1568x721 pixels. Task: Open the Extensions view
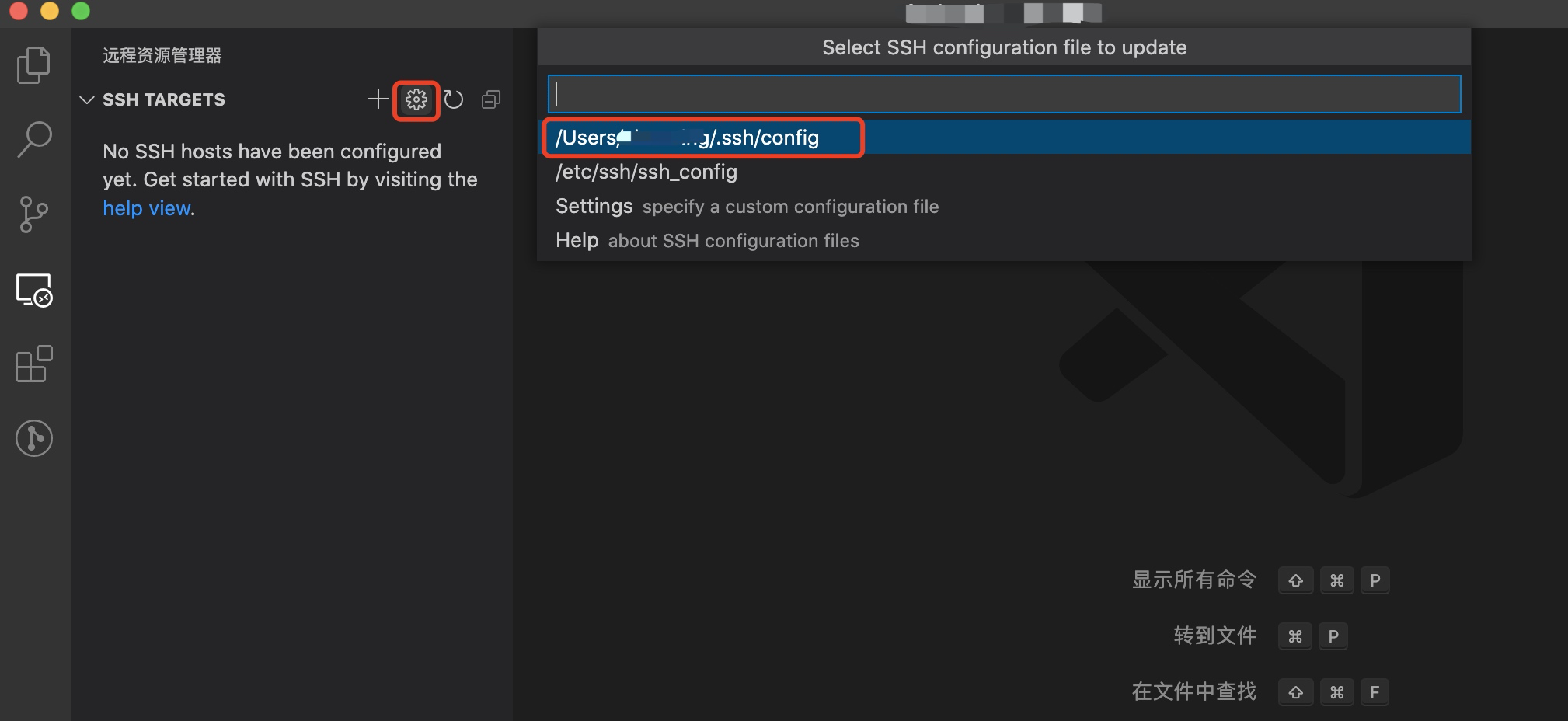34,364
